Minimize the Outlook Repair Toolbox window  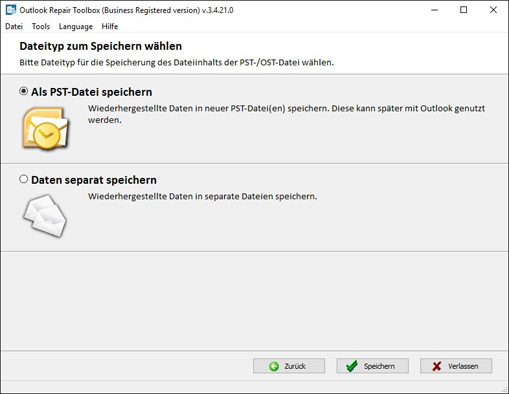[x=434, y=10]
